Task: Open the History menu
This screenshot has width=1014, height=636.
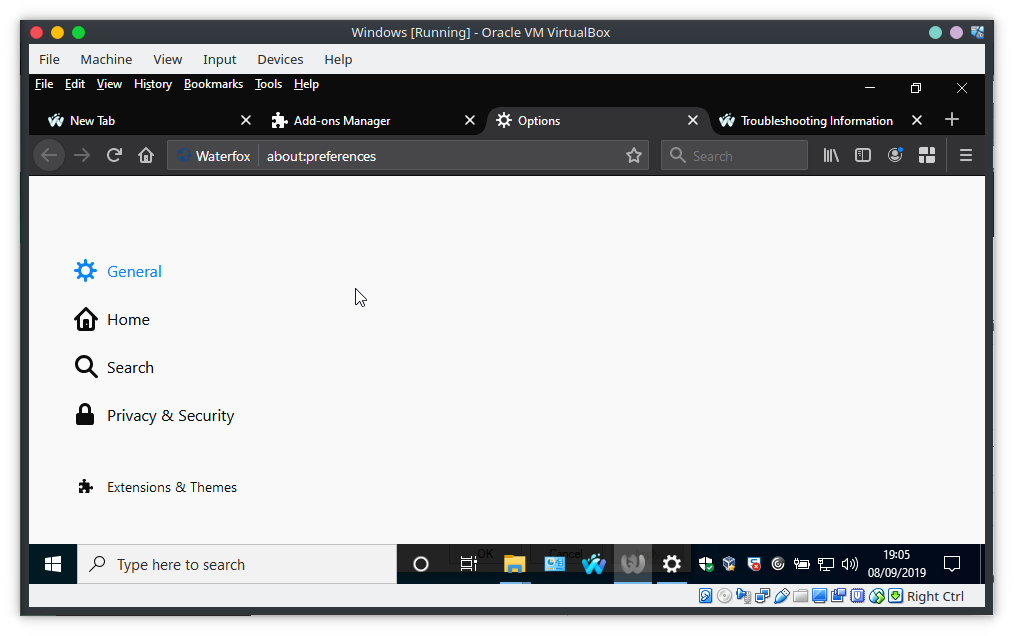Action: [x=153, y=84]
